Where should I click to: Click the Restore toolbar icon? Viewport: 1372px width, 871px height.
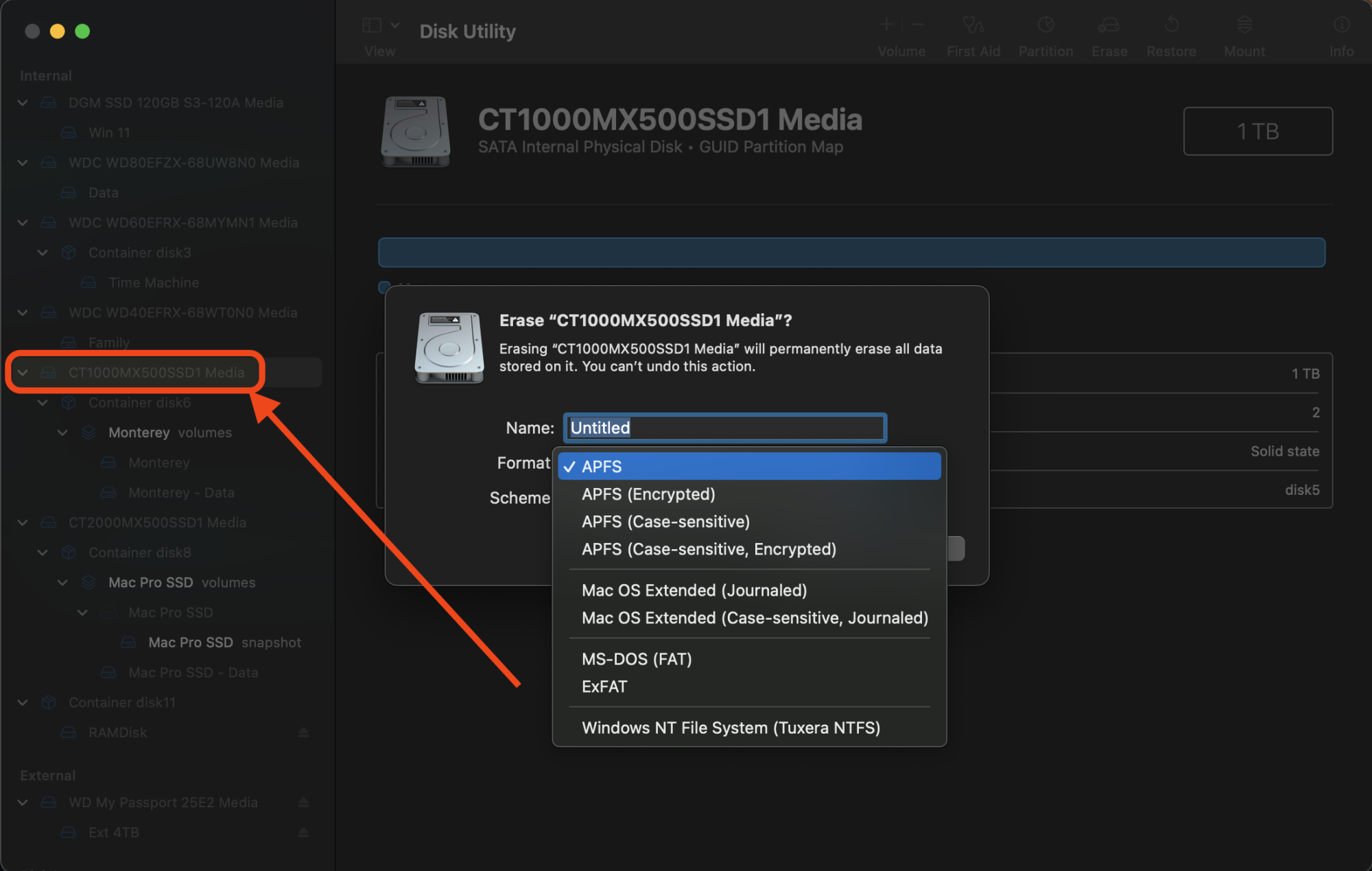point(1171,26)
